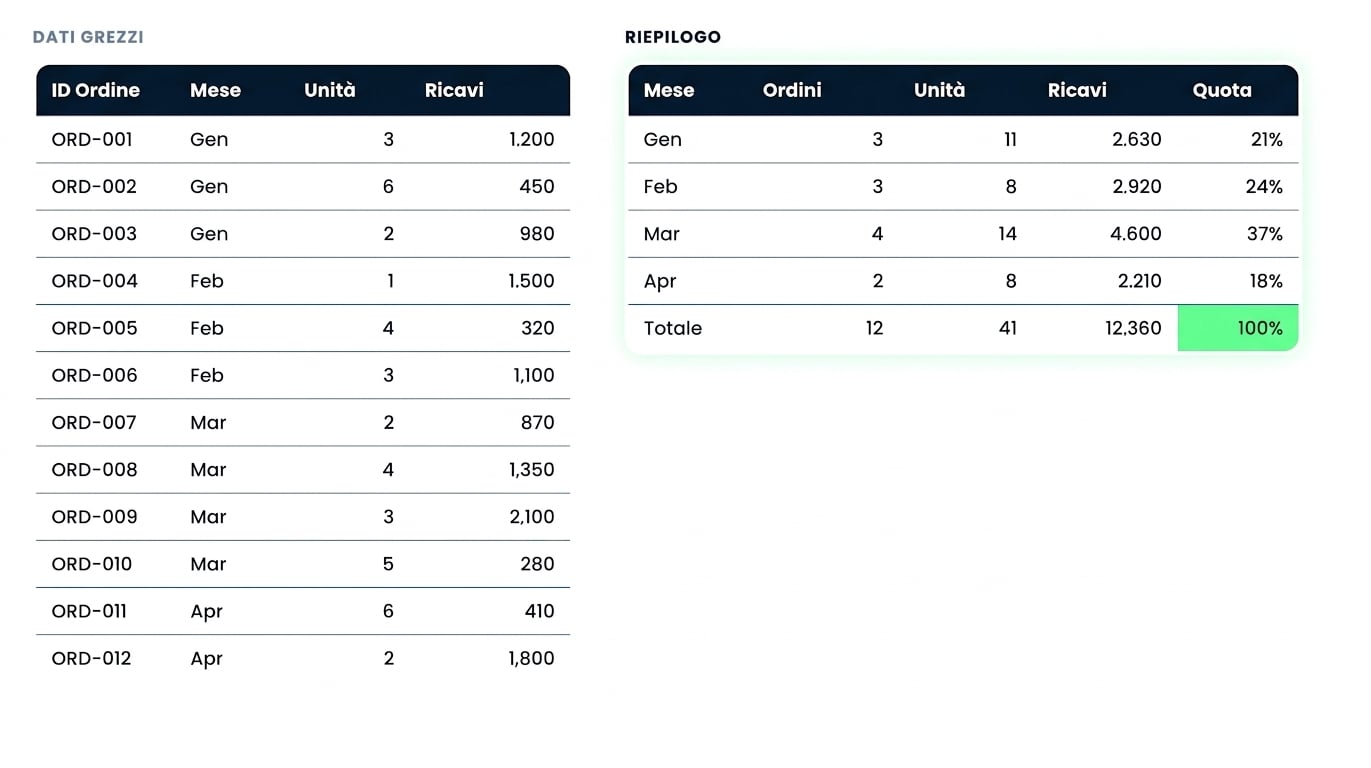
Task: Click the ORD-012 order cell
Action: pyautogui.click(x=91, y=658)
